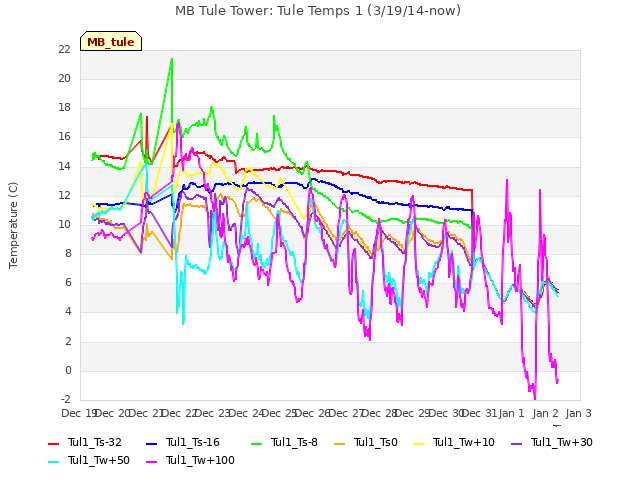Click the 22 y-axis tick label

pyautogui.click(x=64, y=49)
